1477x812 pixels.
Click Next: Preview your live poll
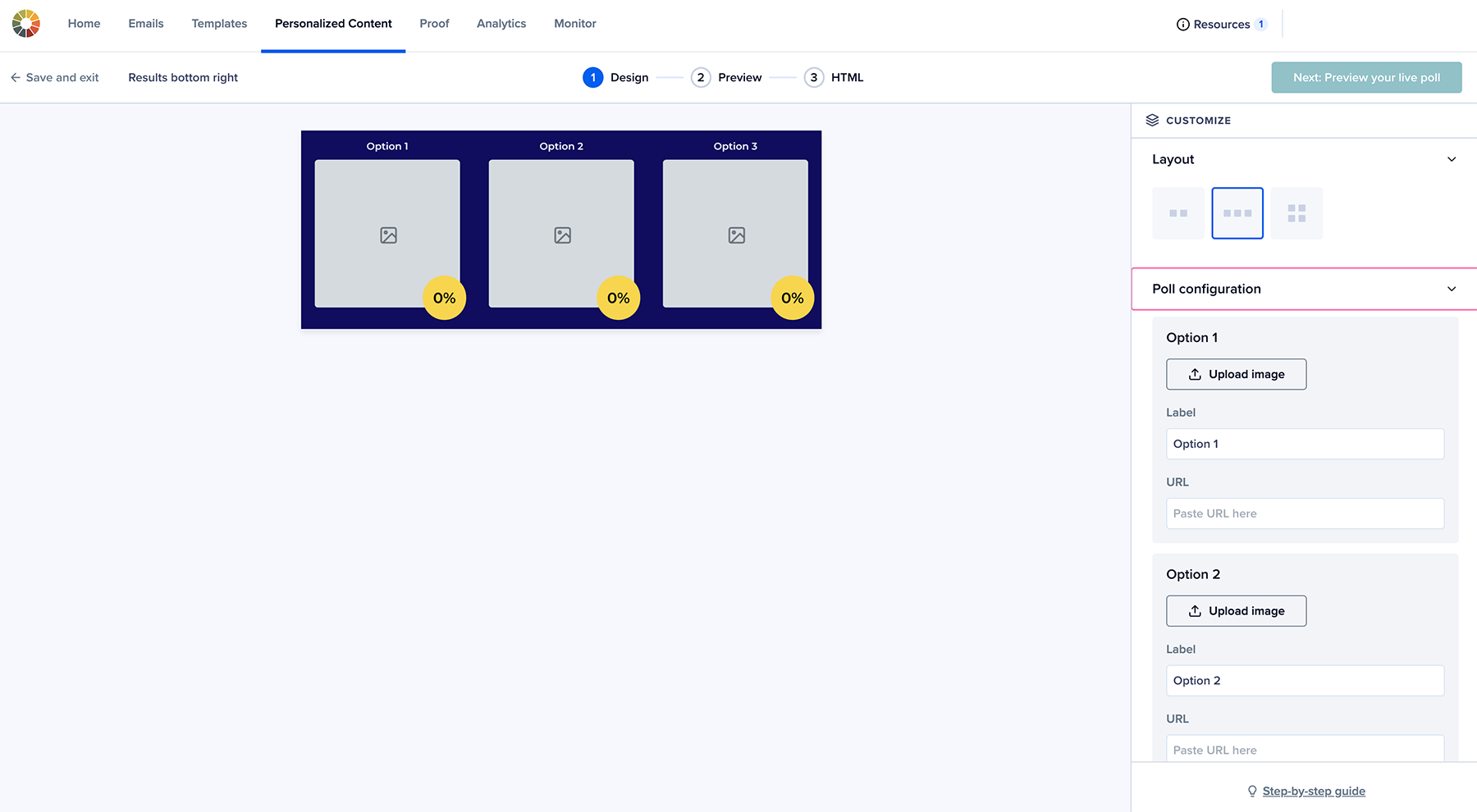click(x=1366, y=78)
